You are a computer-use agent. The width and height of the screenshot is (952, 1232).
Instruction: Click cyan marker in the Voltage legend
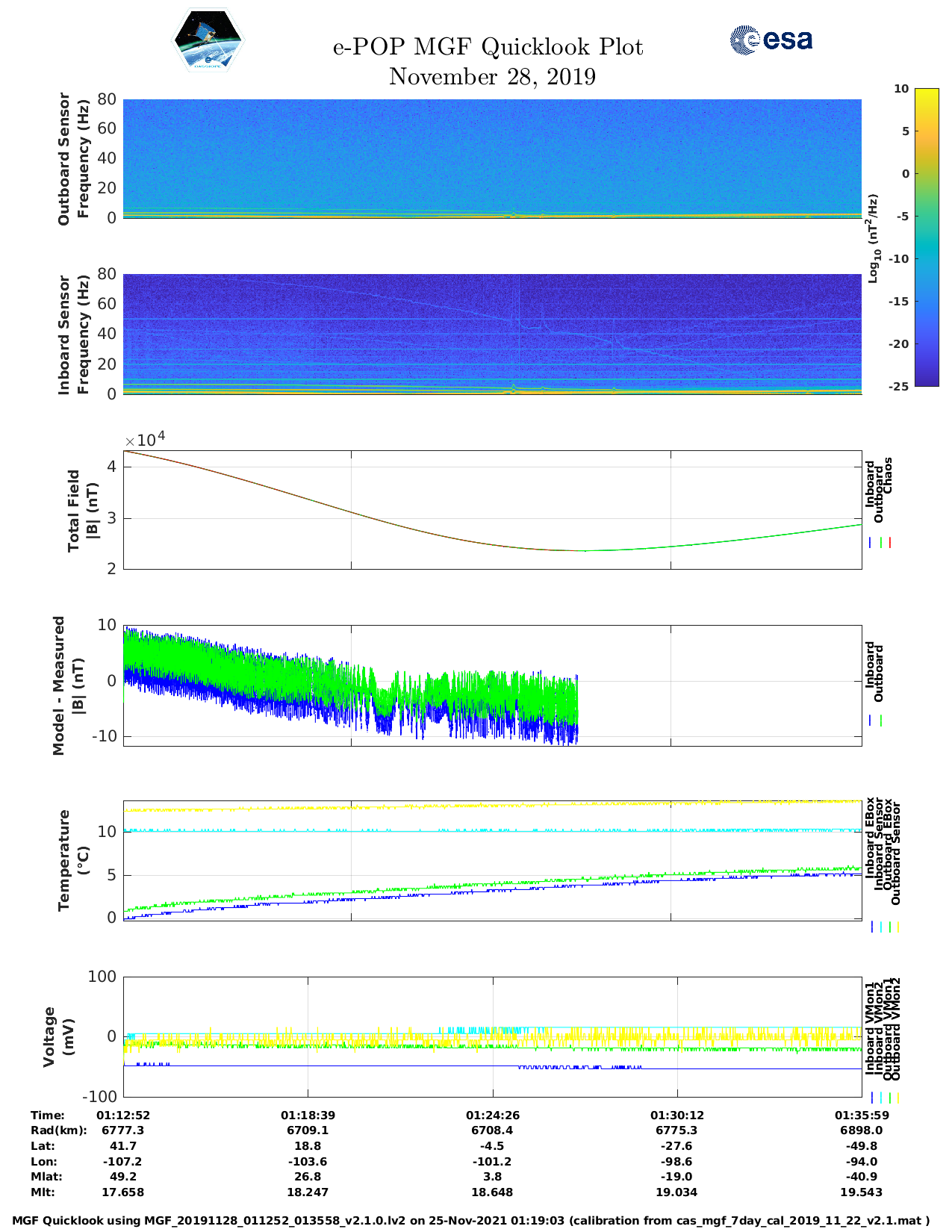coord(880,1098)
